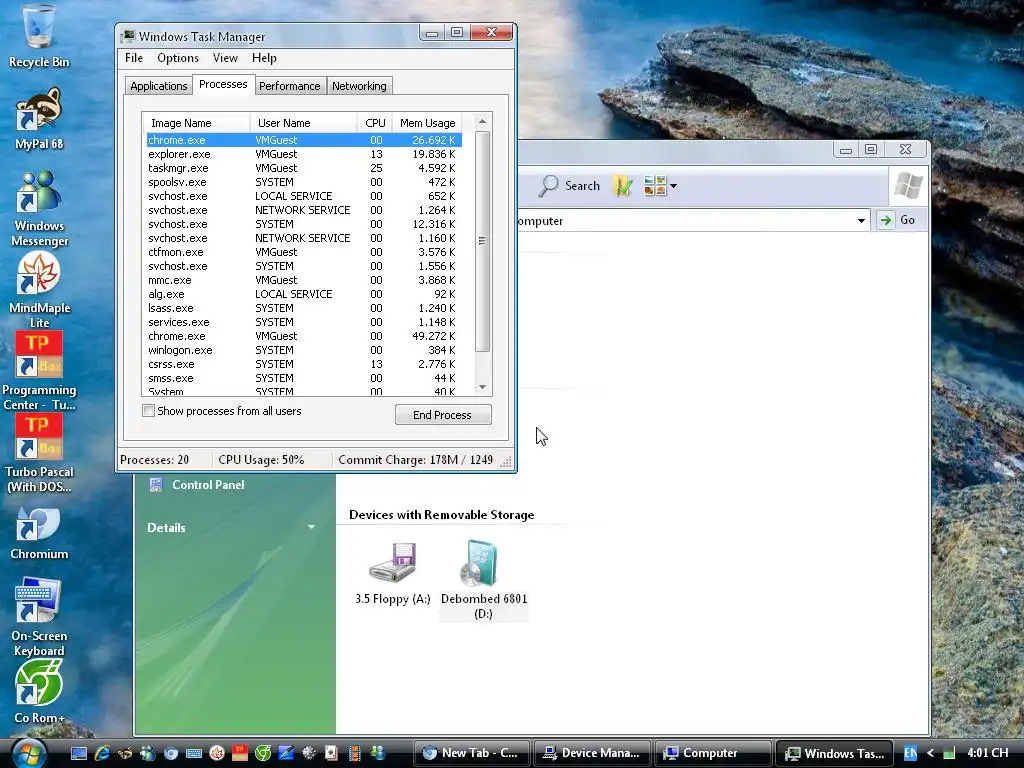This screenshot has width=1024, height=768.
Task: Open the Chromium desktop shortcut
Action: pos(39,534)
